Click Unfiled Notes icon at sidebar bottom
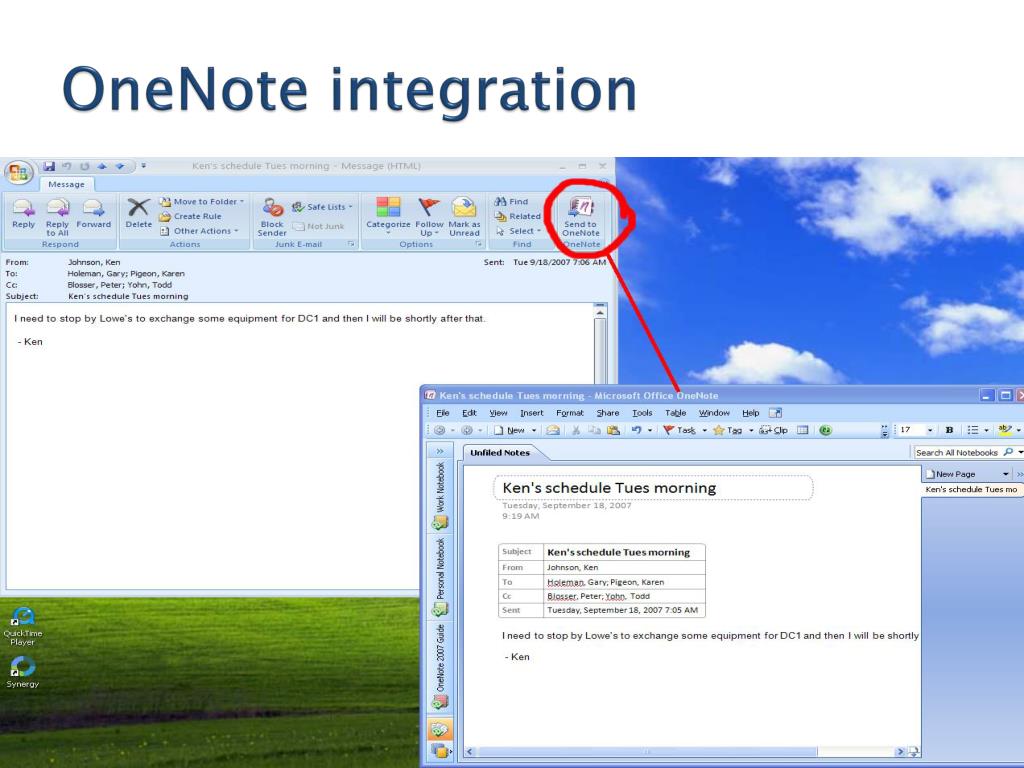 (440, 729)
